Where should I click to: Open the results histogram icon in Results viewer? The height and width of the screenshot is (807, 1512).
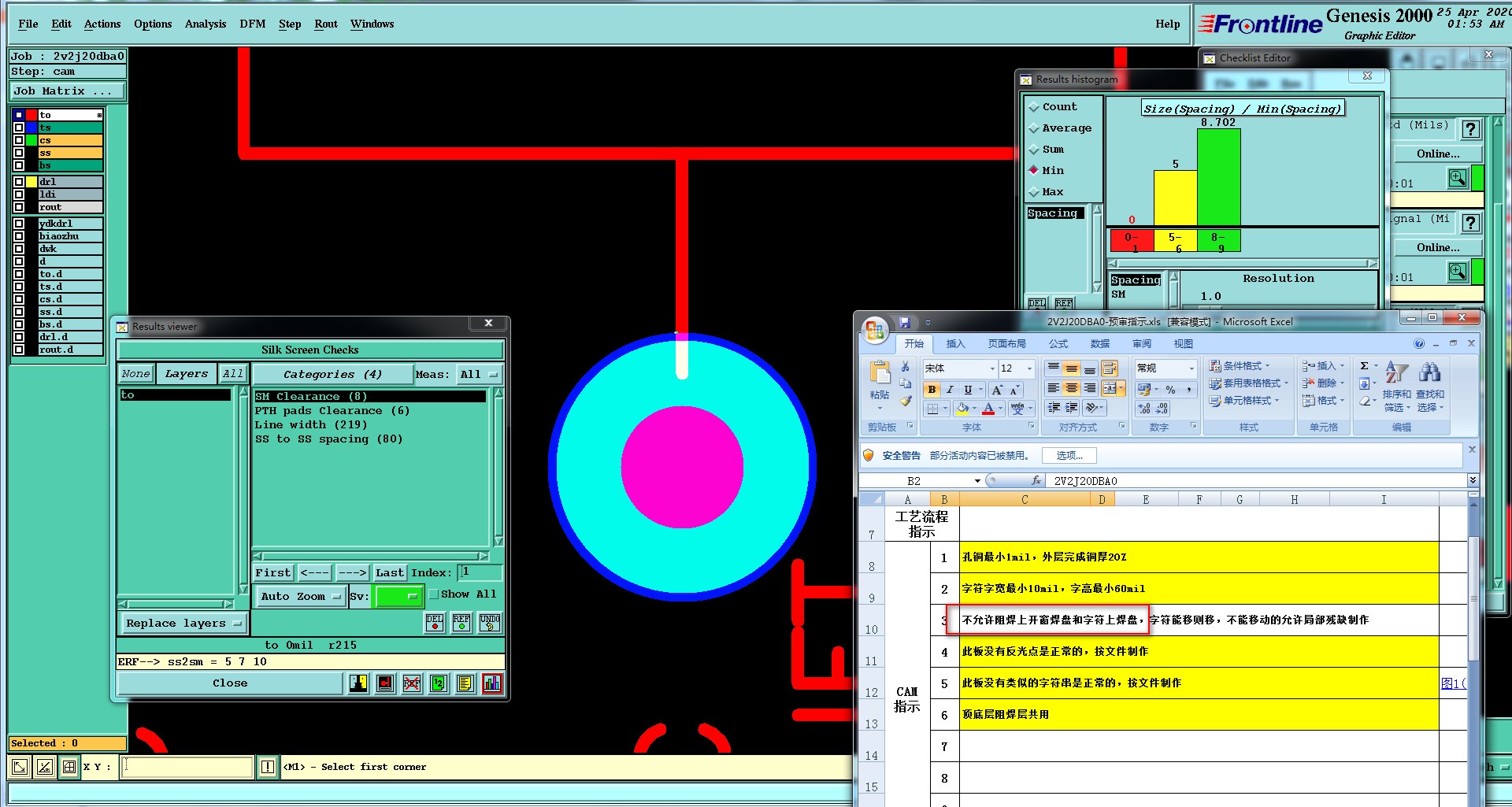[492, 683]
